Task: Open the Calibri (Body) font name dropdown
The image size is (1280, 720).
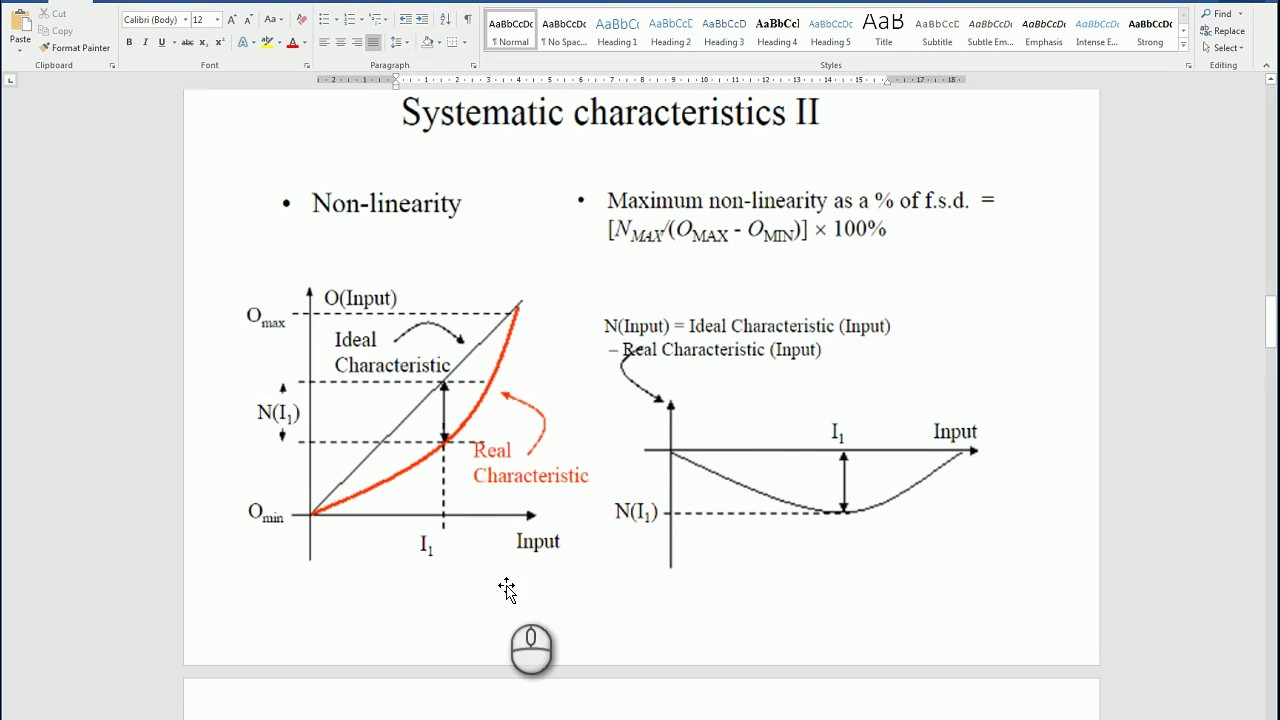Action: [185, 20]
